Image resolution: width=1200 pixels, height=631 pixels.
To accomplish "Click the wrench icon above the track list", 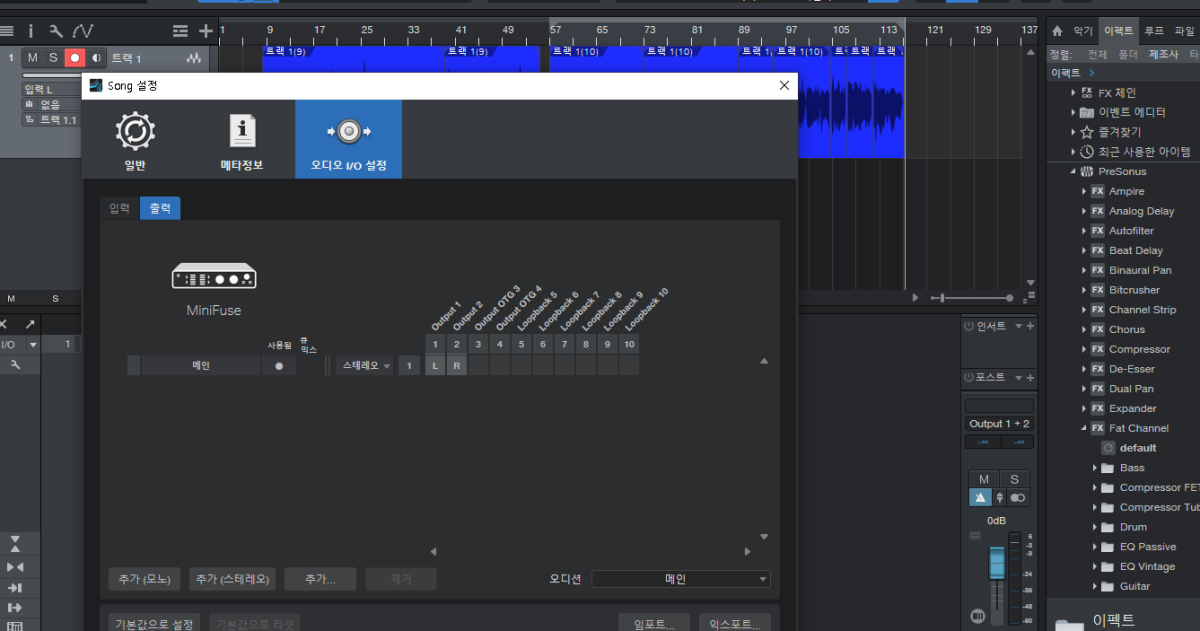I will click(56, 31).
